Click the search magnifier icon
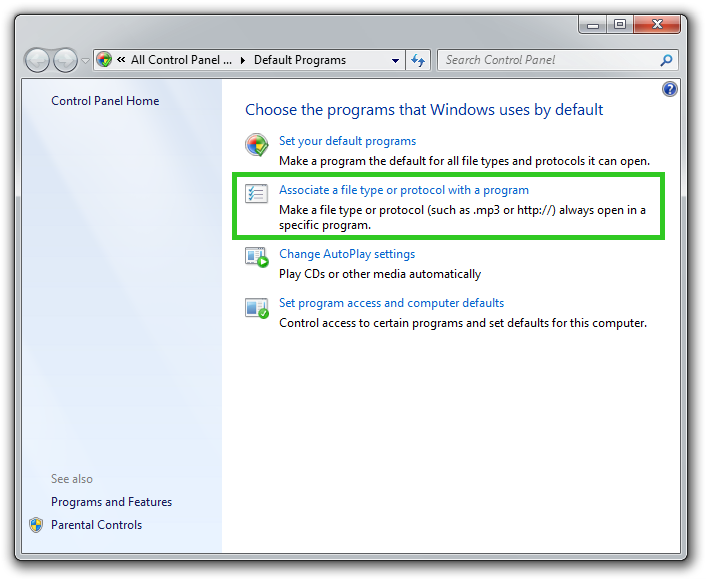The height and width of the screenshot is (579, 706). click(666, 60)
